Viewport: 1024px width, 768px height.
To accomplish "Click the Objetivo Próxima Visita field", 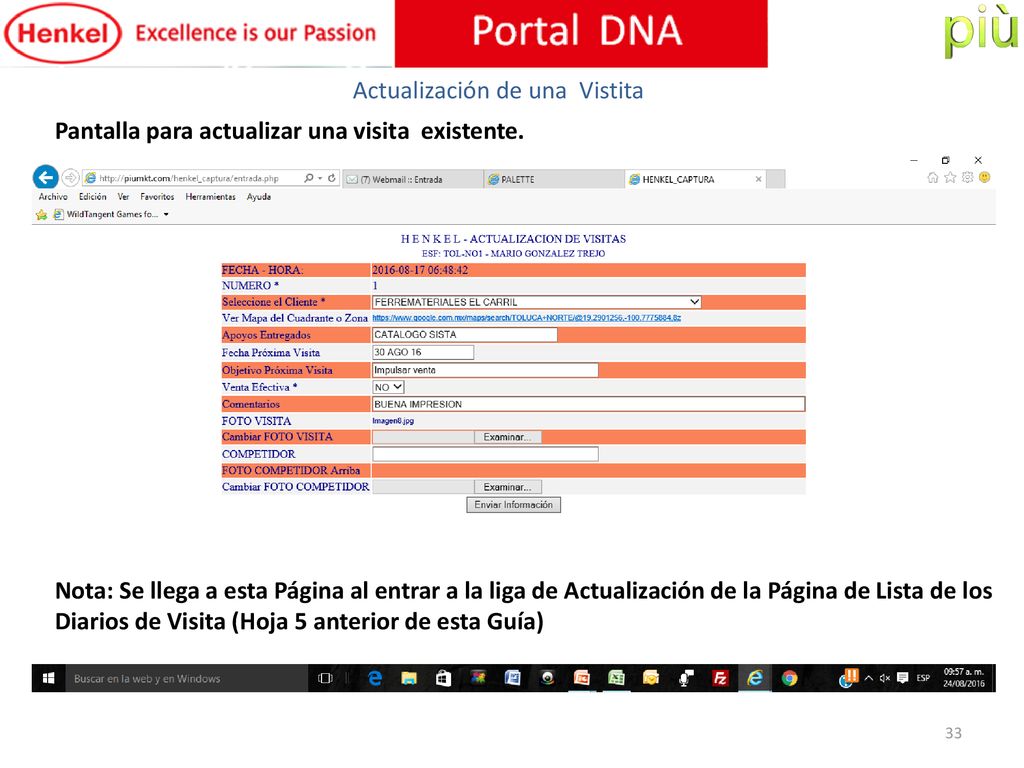I will click(x=485, y=370).
